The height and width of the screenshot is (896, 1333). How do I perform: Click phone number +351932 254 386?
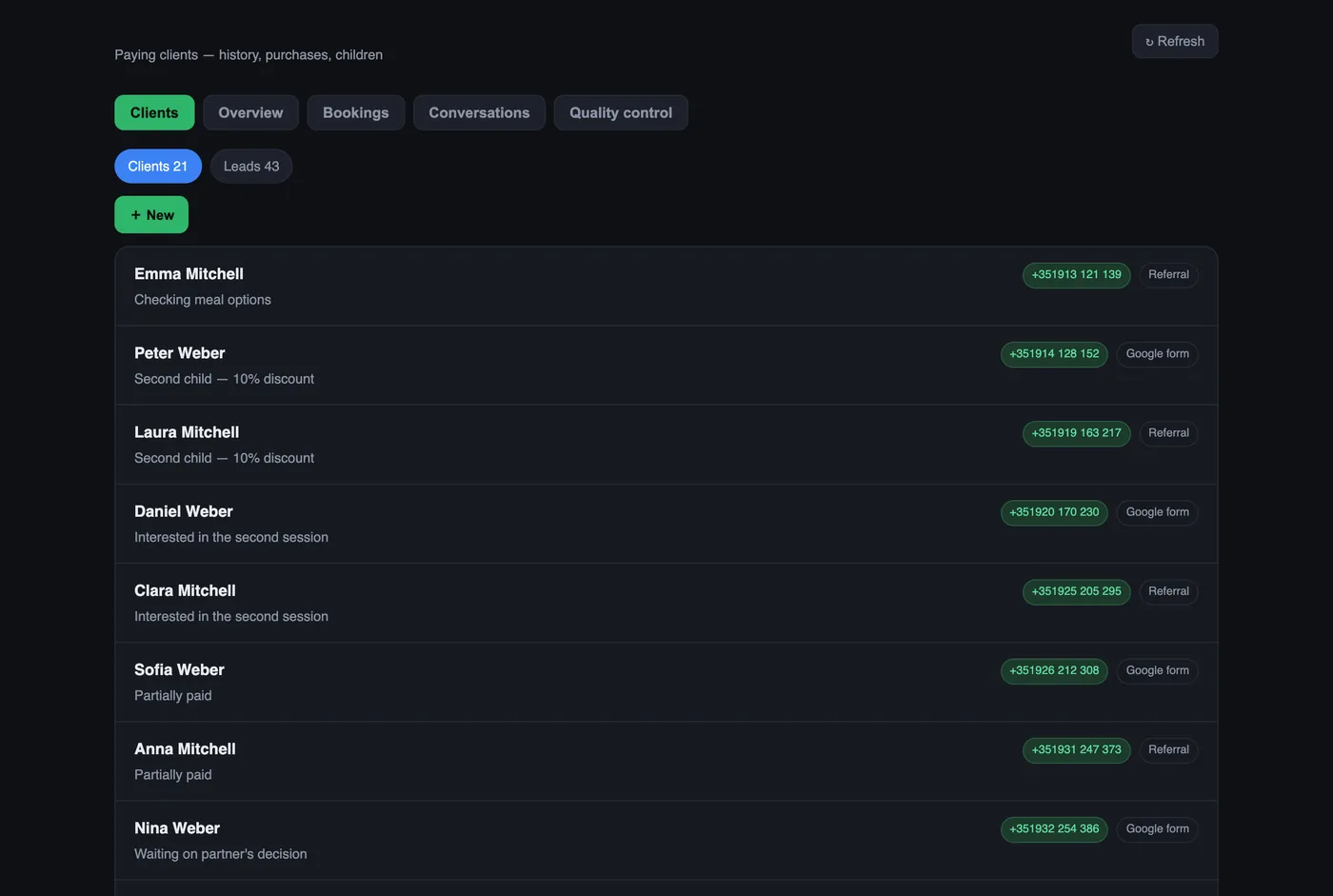[x=1054, y=827]
